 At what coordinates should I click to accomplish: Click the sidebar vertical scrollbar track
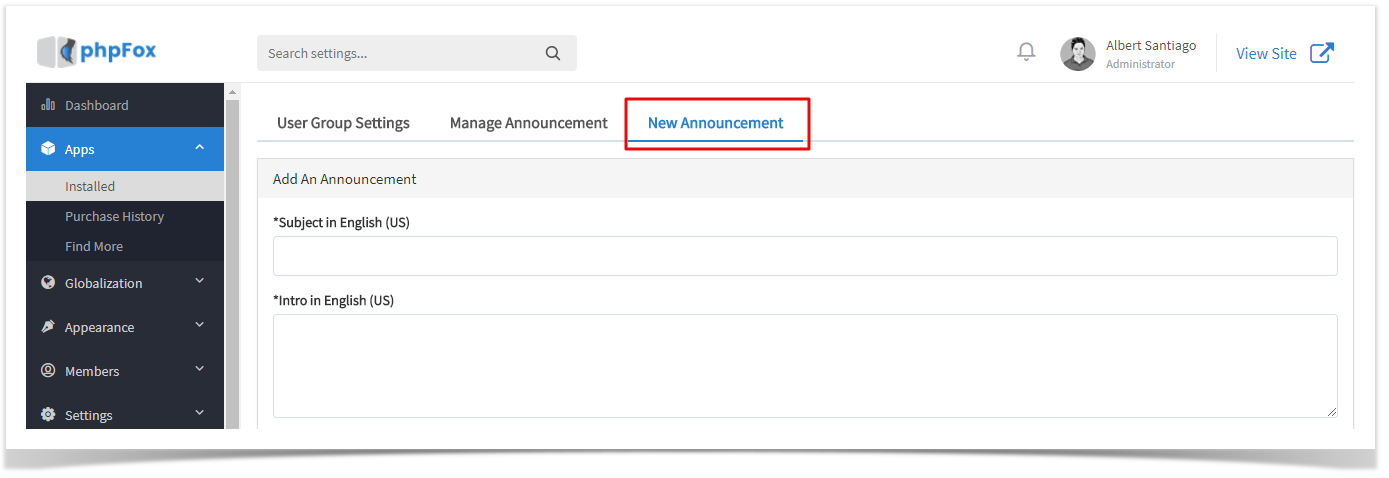233,265
